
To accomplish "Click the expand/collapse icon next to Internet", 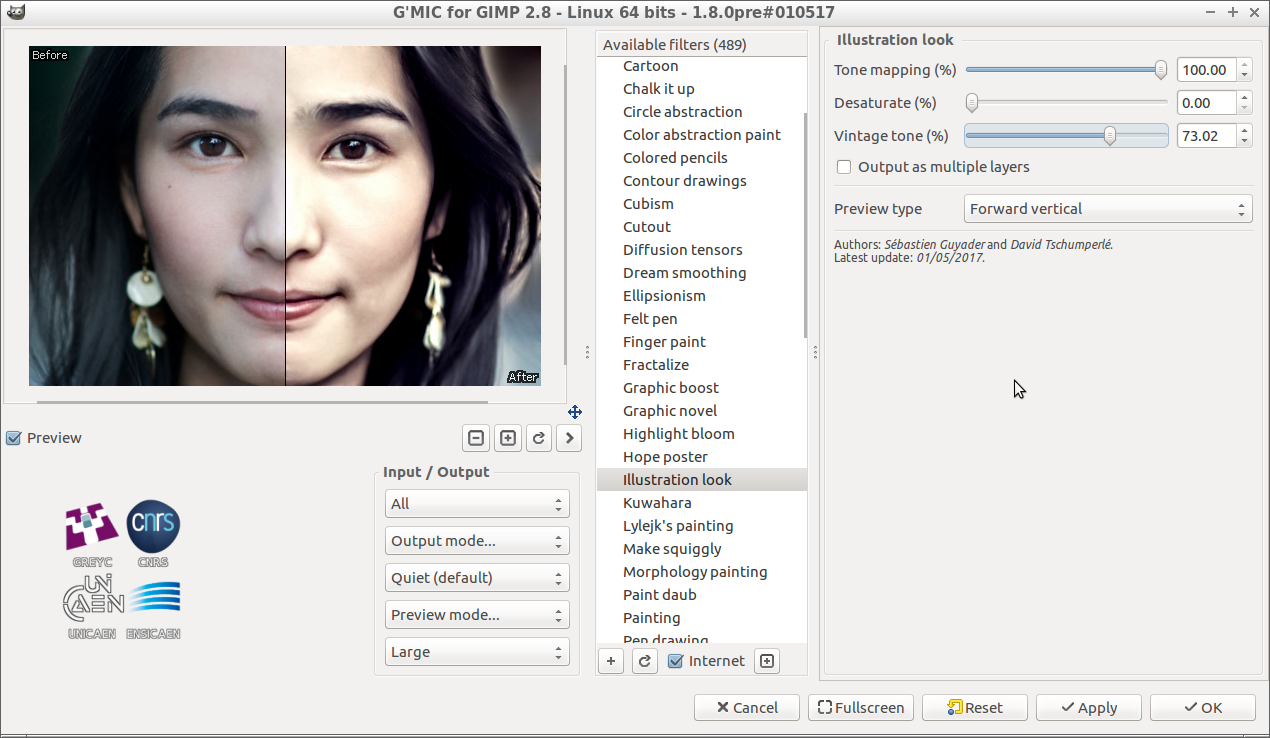I will pos(767,661).
